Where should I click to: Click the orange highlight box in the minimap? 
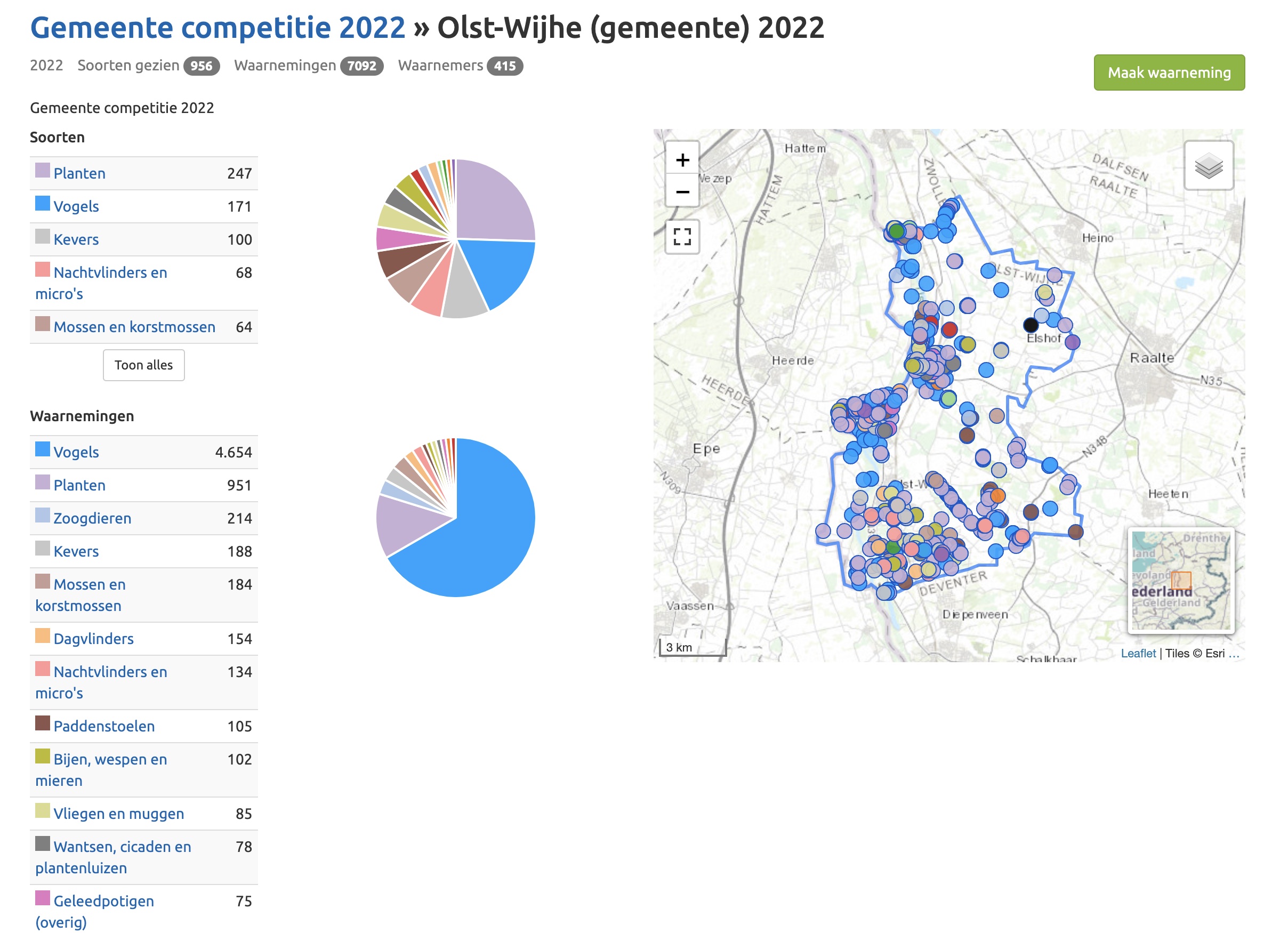[x=1181, y=580]
